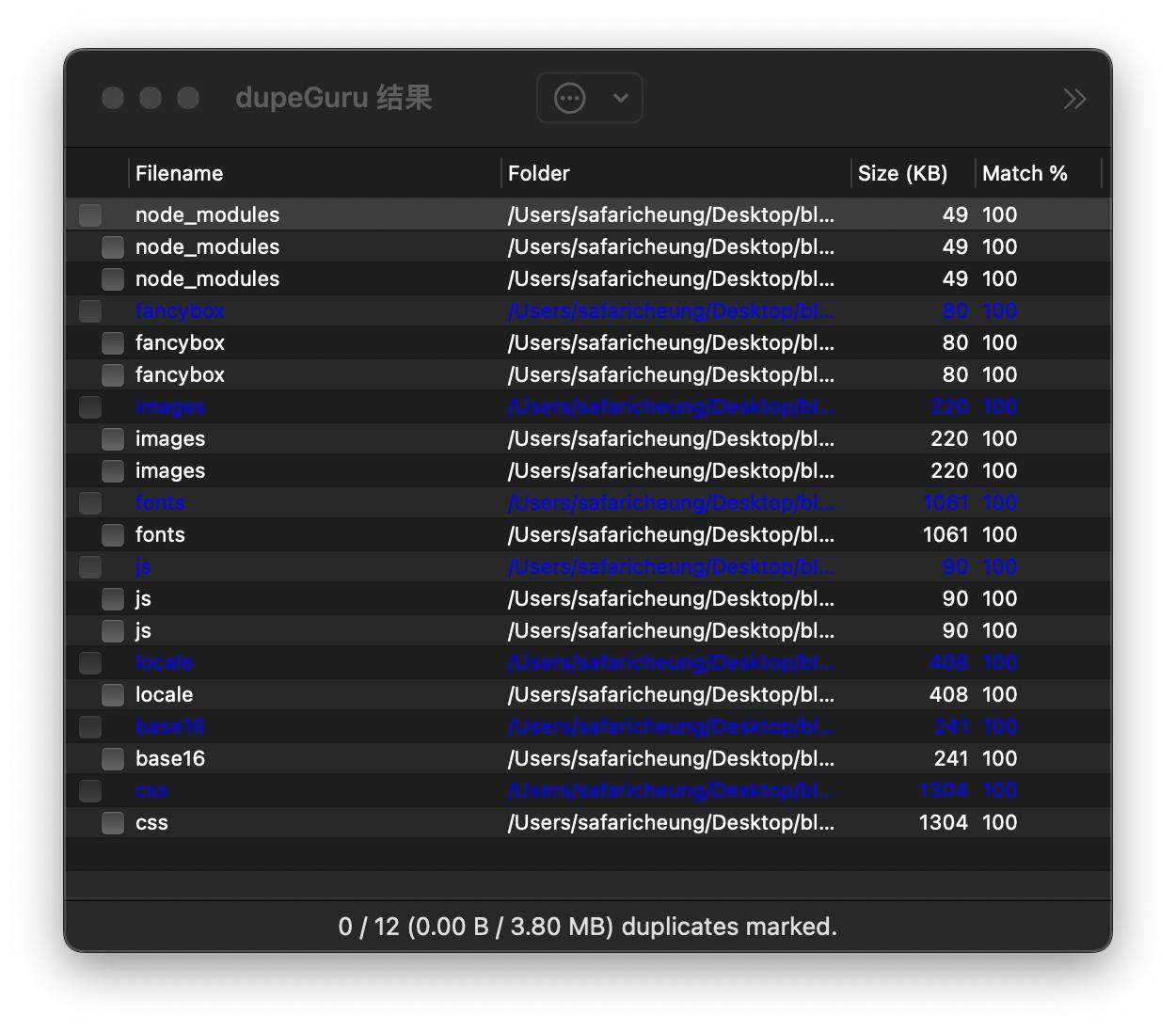This screenshot has width=1176, height=1031.
Task: Check the second images duplicate checkbox
Action: tap(112, 470)
